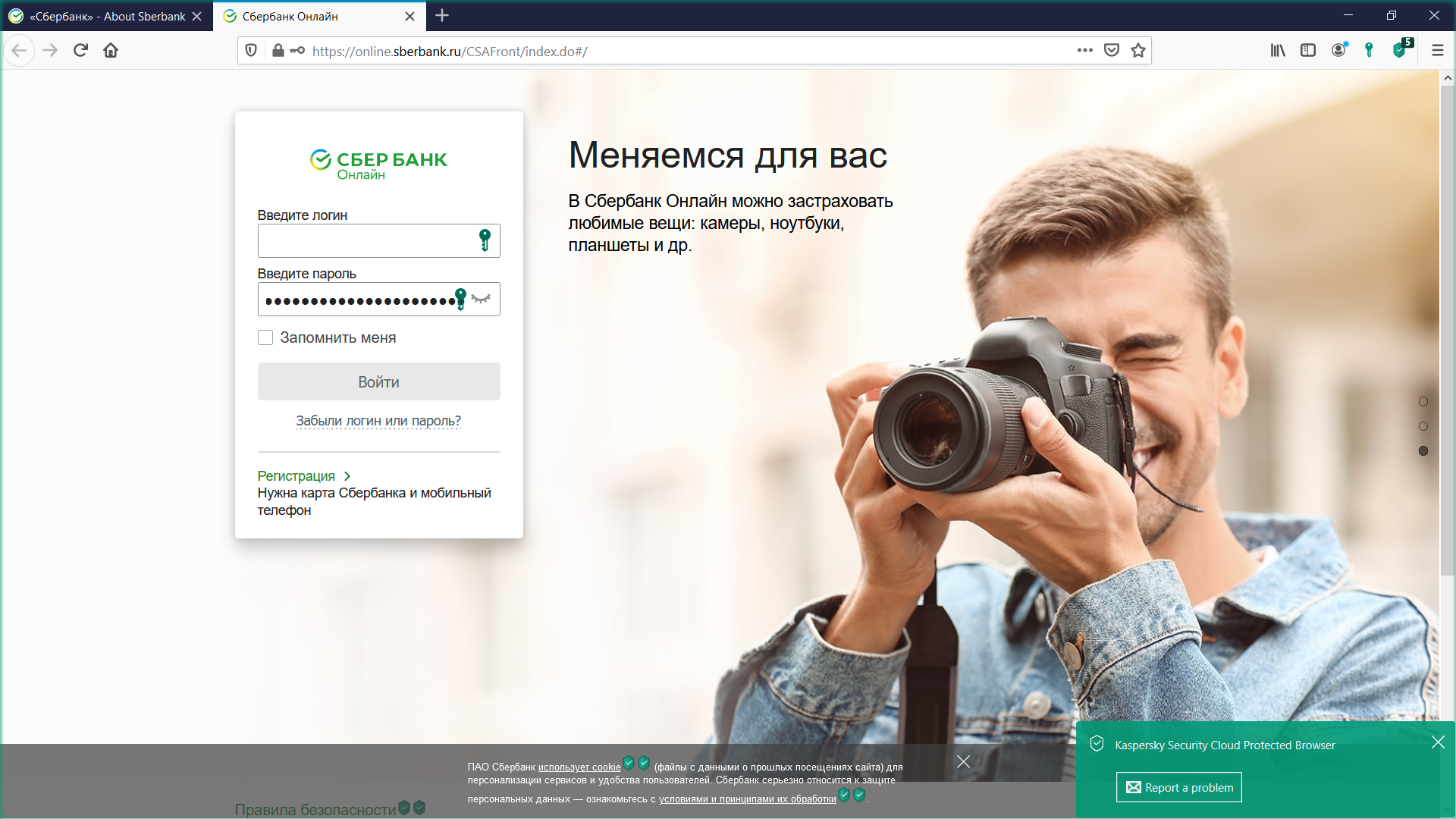Toggle the browser sidebar view
This screenshot has height=819, width=1456.
(x=1308, y=51)
